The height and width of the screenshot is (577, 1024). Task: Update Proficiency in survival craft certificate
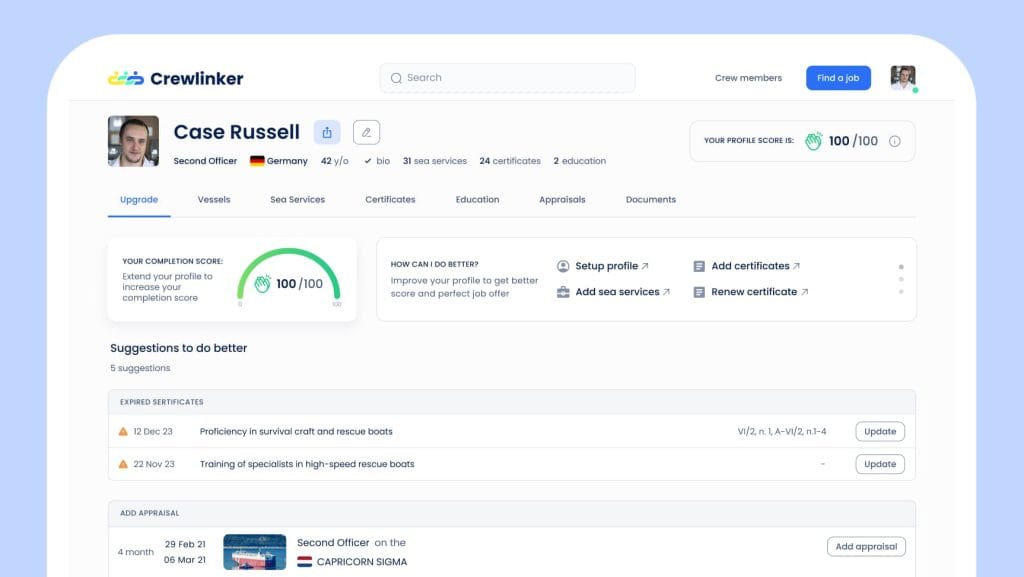click(880, 431)
